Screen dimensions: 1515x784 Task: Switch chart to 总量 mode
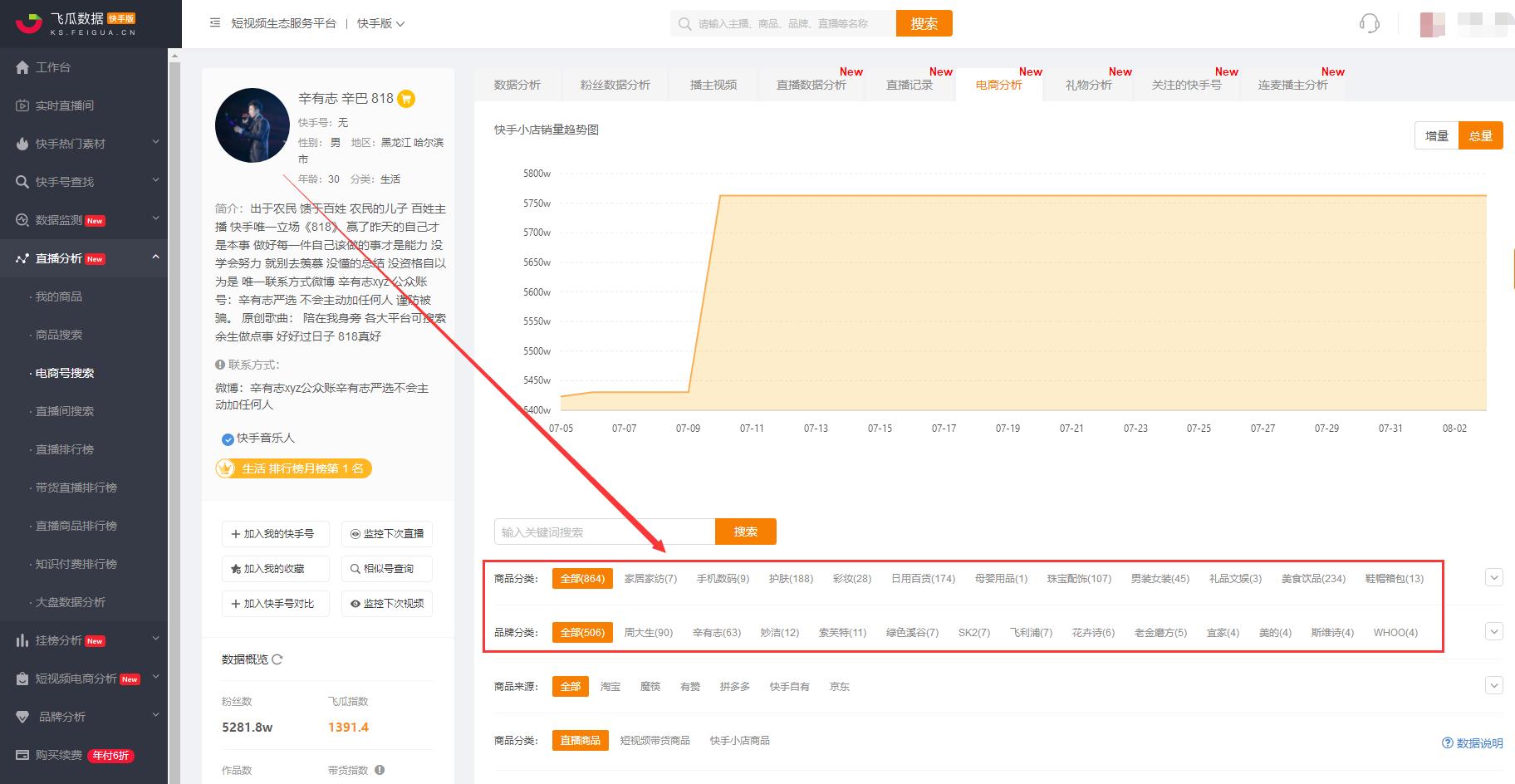point(1480,135)
